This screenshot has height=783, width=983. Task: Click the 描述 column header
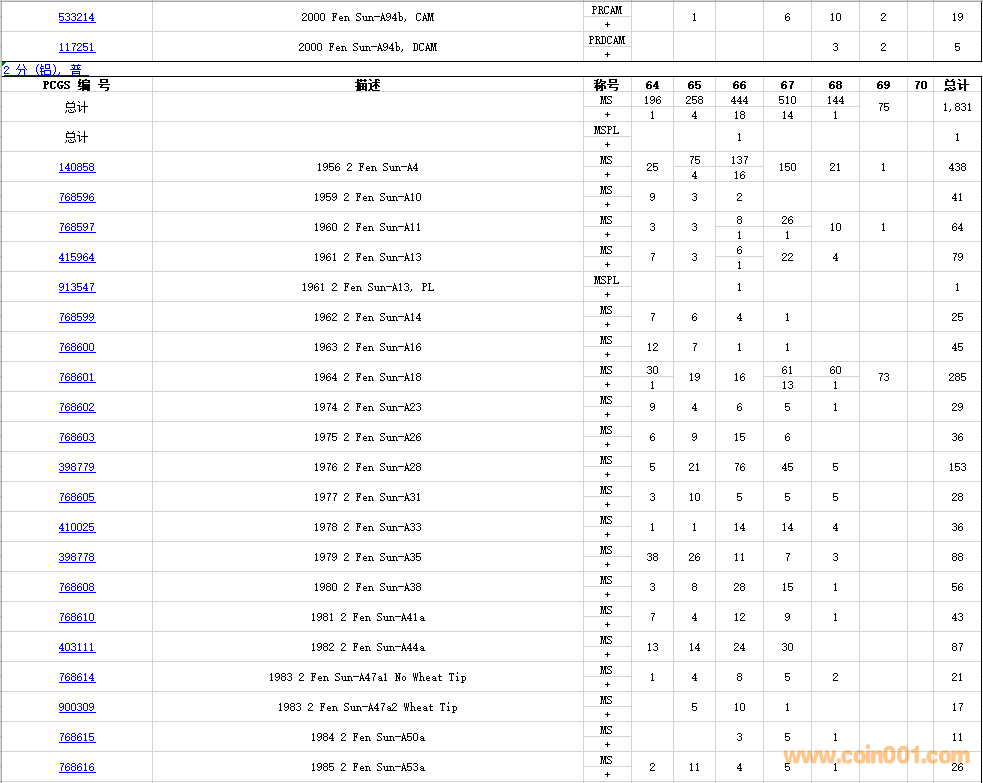pos(367,85)
